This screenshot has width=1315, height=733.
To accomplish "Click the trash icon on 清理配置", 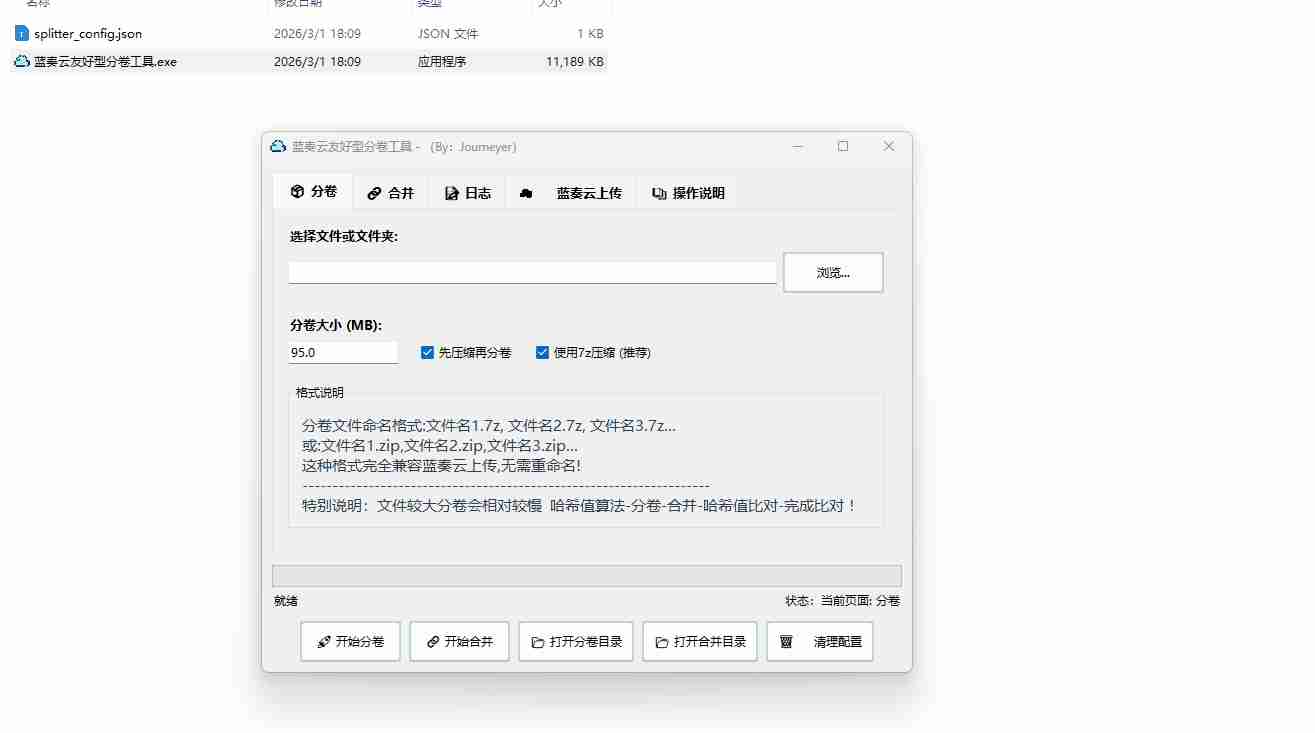I will pos(786,642).
